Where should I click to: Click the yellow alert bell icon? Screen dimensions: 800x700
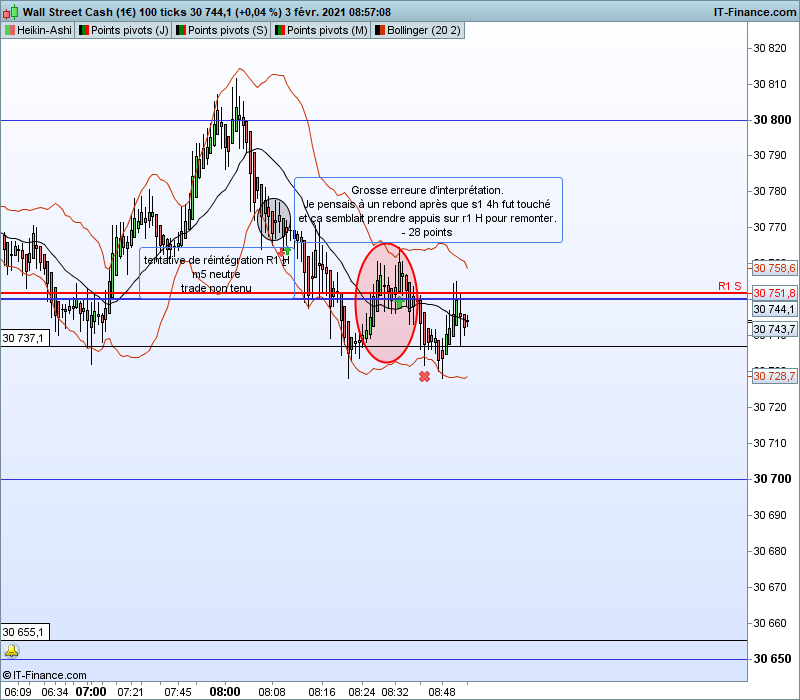point(11,651)
